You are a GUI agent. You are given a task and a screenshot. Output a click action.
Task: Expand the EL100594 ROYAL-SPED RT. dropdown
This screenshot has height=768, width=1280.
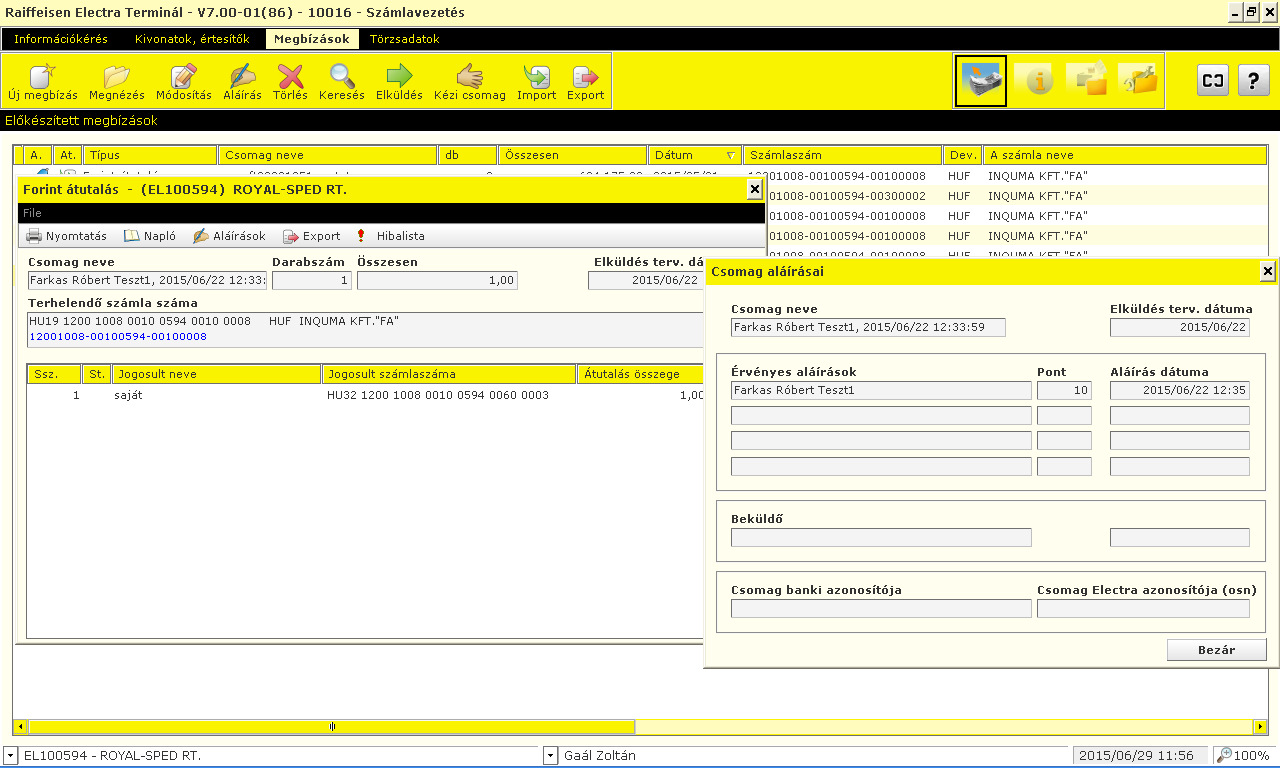[10, 756]
